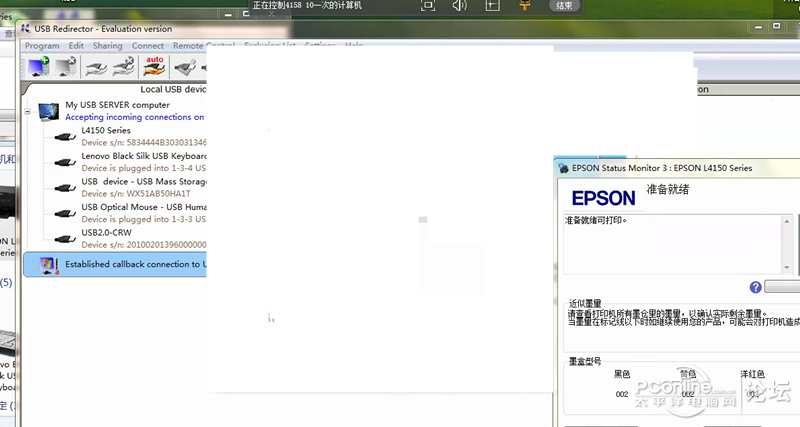This screenshot has height=427, width=800.
Task: Click scroll up arrow in Epson message box
Action: point(787,221)
